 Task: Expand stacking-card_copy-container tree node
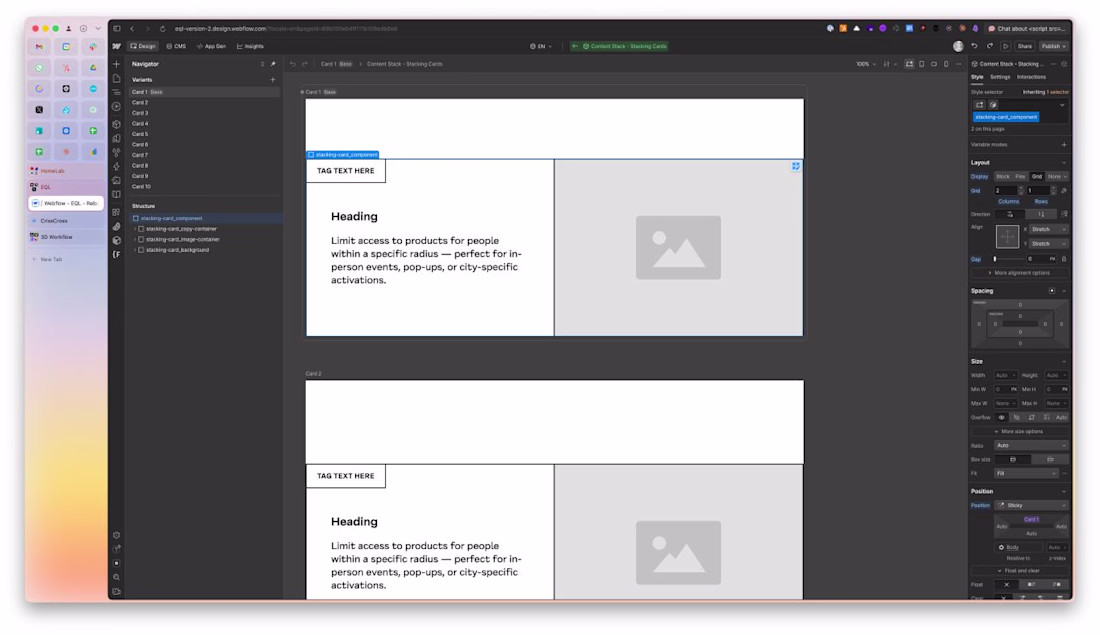(x=135, y=229)
